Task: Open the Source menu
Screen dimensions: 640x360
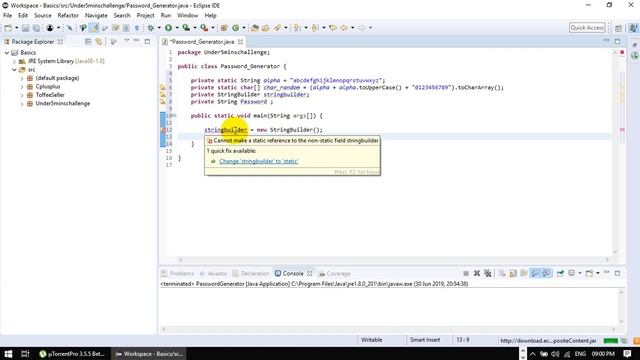Action: [x=43, y=16]
